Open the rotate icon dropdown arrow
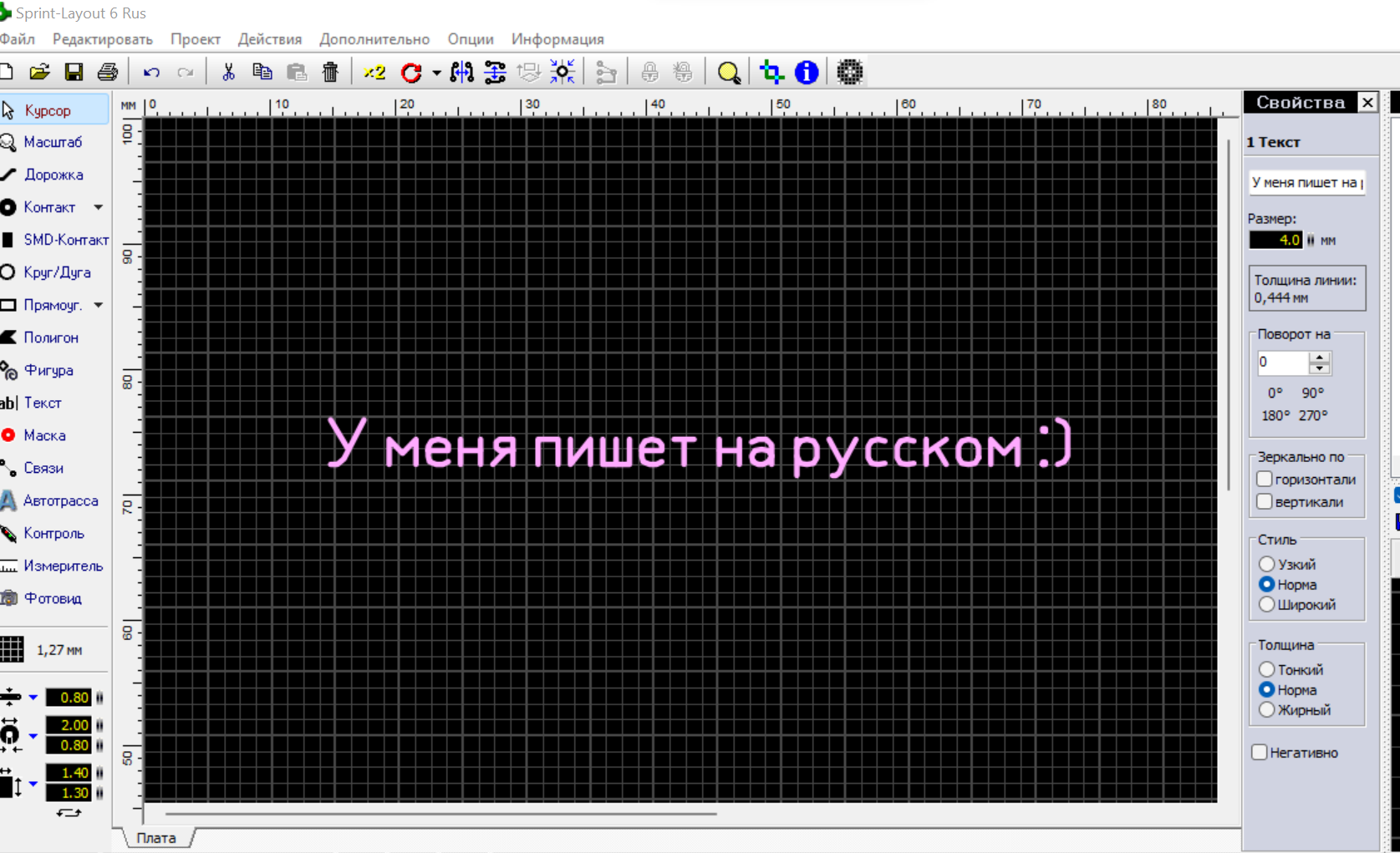The height and width of the screenshot is (853, 1400). [436, 74]
